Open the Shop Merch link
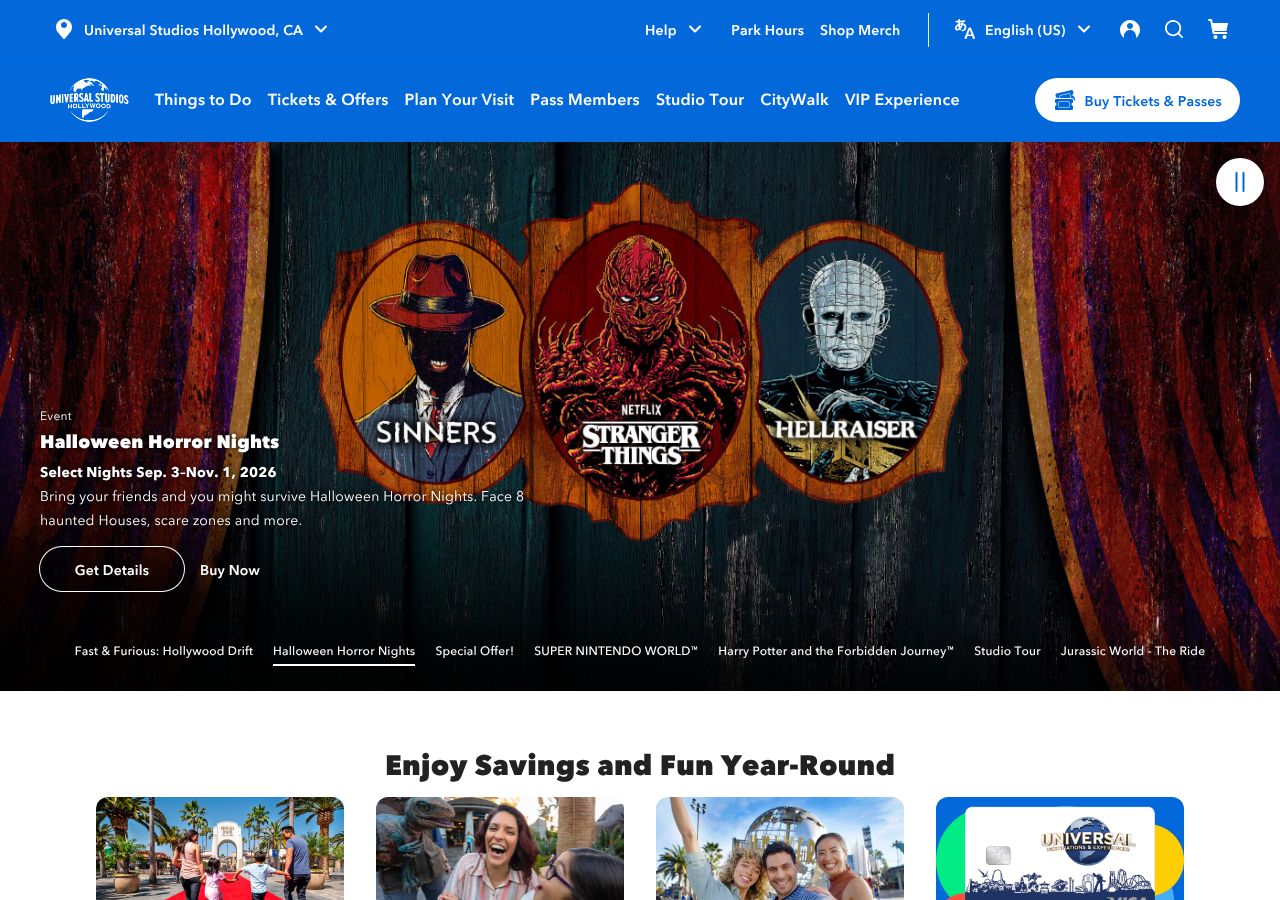The height and width of the screenshot is (900, 1280). tap(860, 30)
